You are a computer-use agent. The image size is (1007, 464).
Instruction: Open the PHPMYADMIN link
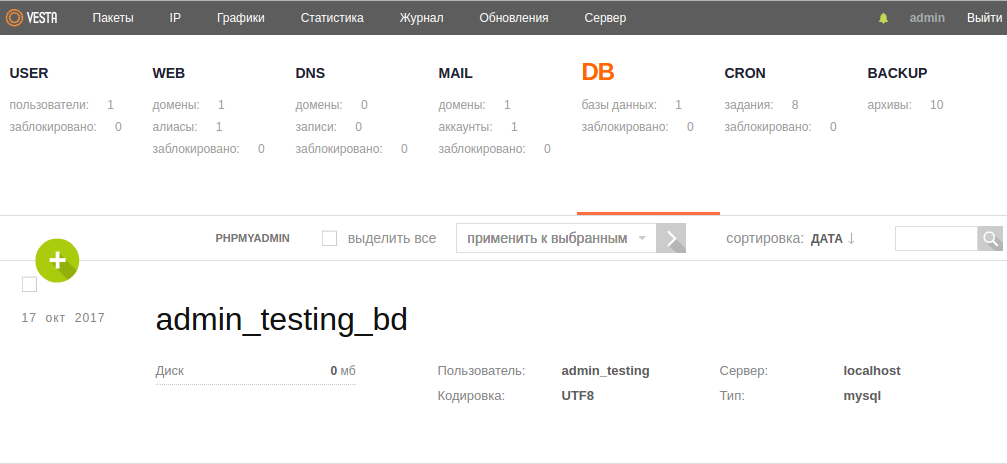(x=252, y=238)
